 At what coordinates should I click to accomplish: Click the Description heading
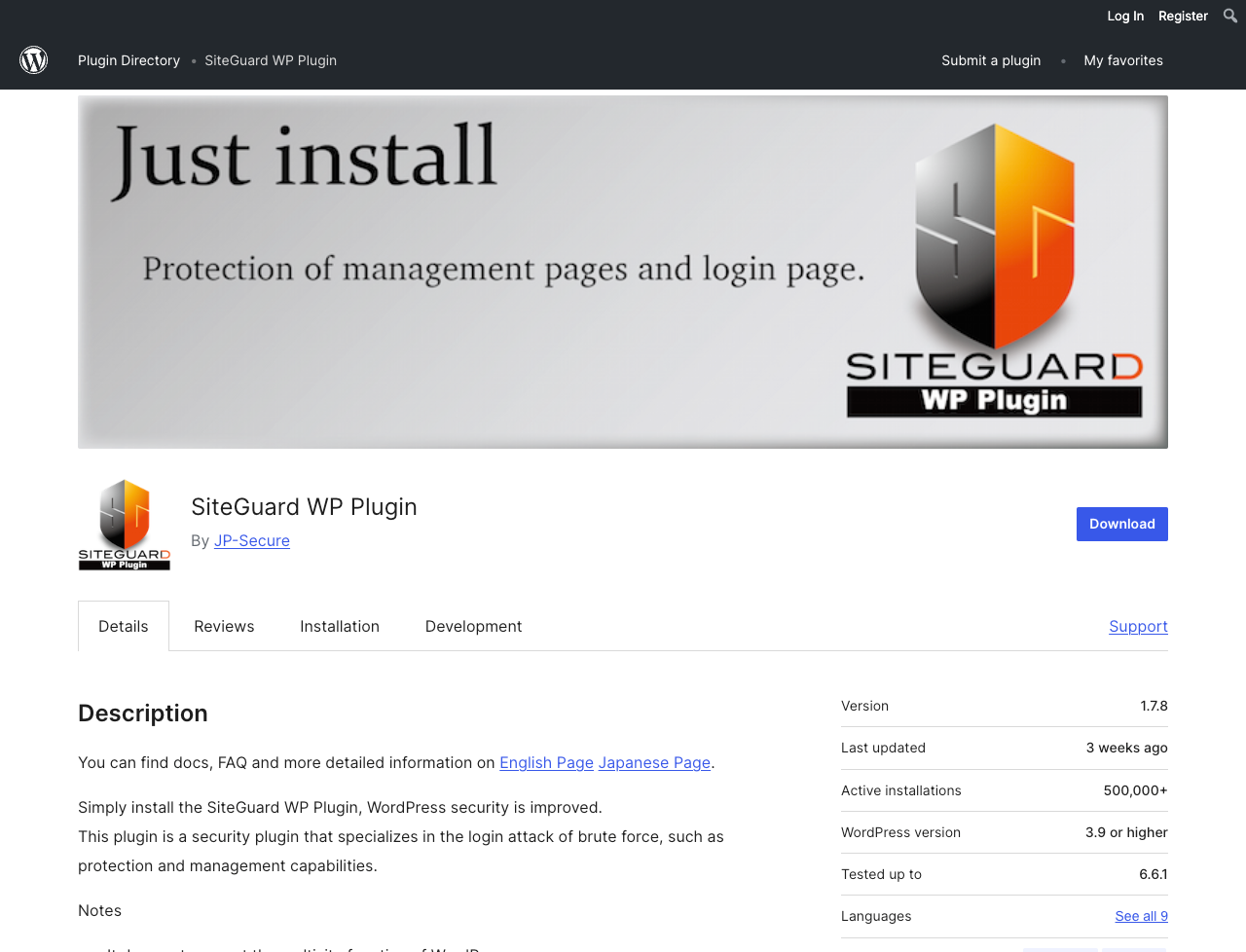tap(143, 714)
